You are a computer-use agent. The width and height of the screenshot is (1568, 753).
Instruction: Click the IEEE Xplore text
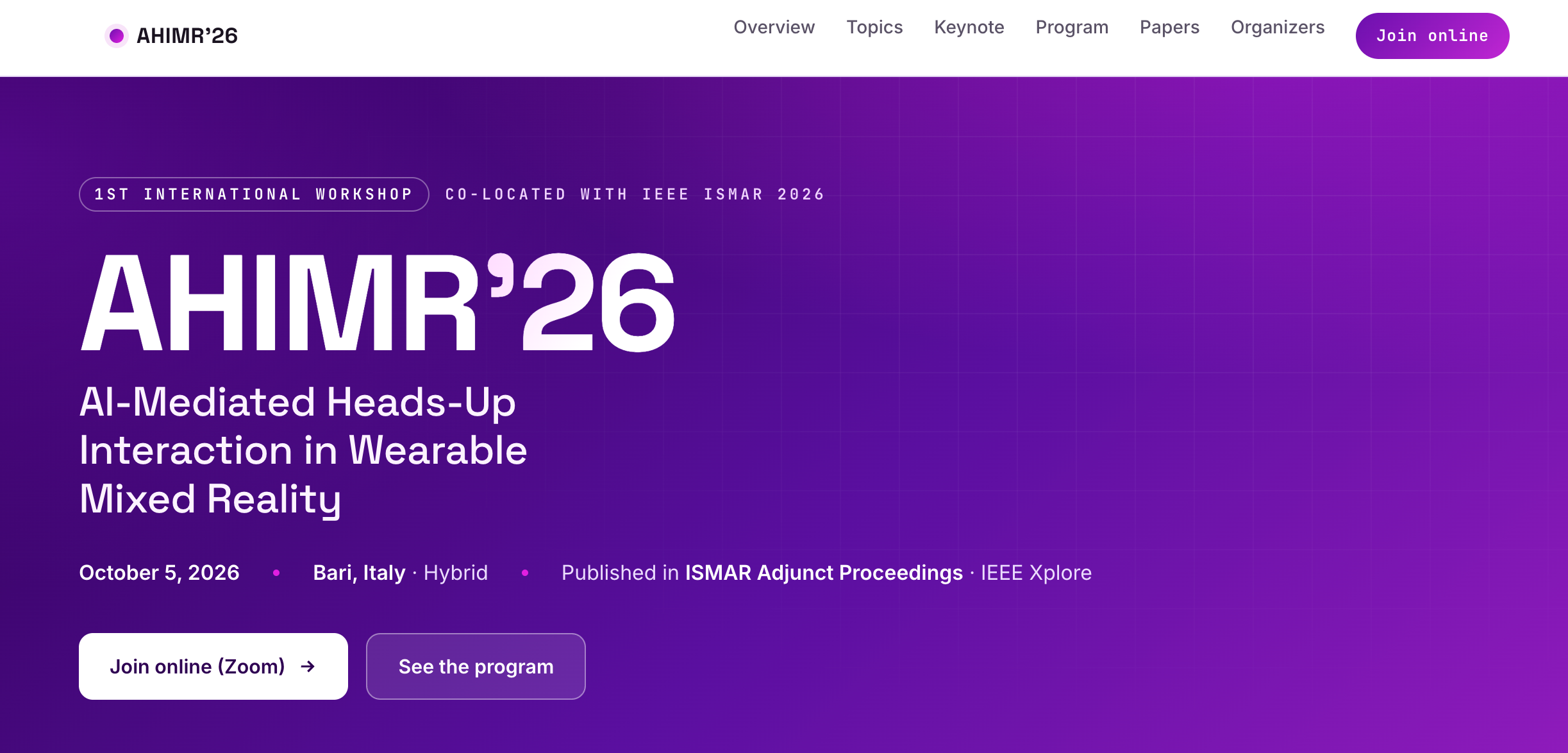click(1036, 573)
